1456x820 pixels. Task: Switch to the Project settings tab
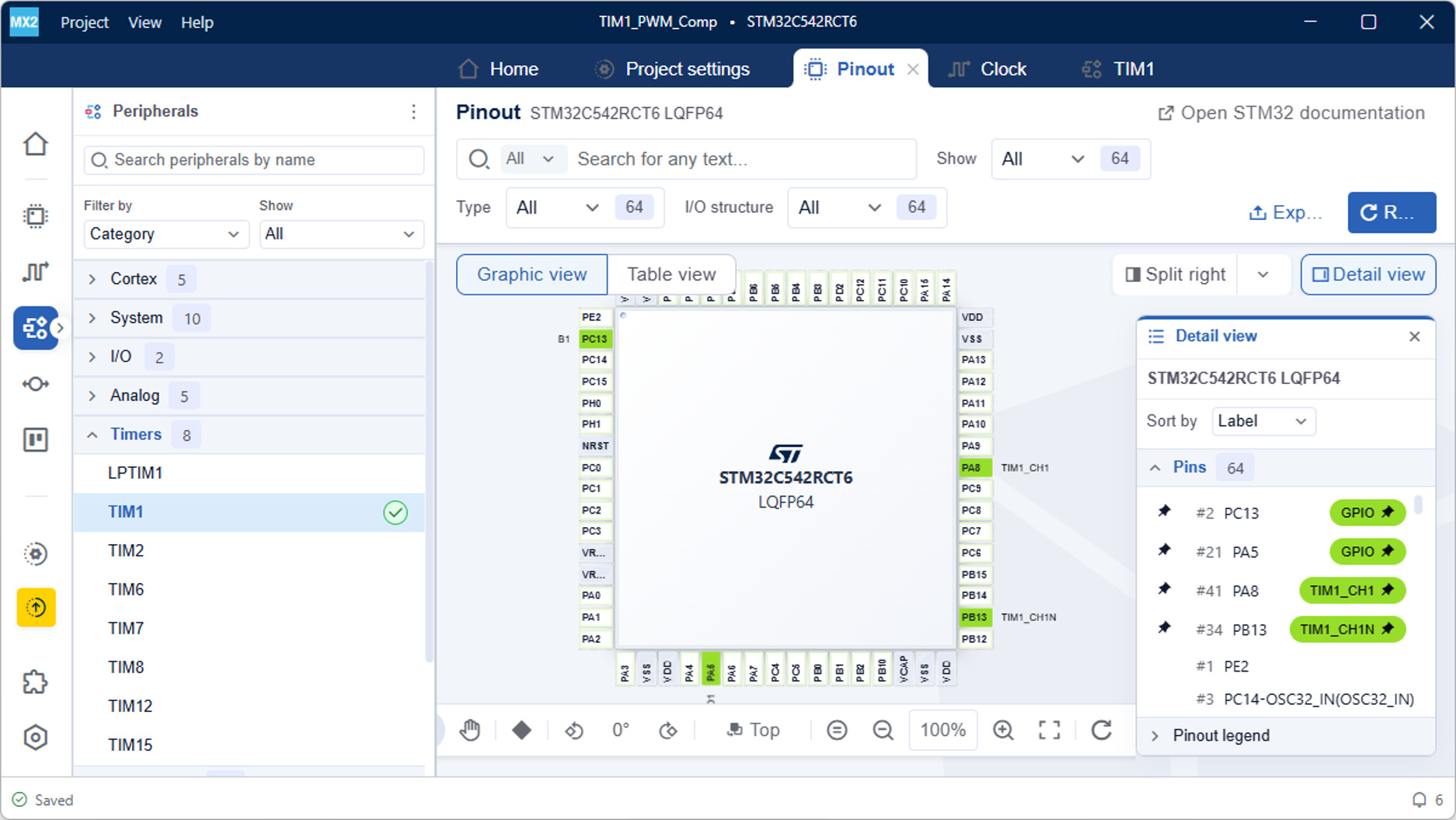673,69
